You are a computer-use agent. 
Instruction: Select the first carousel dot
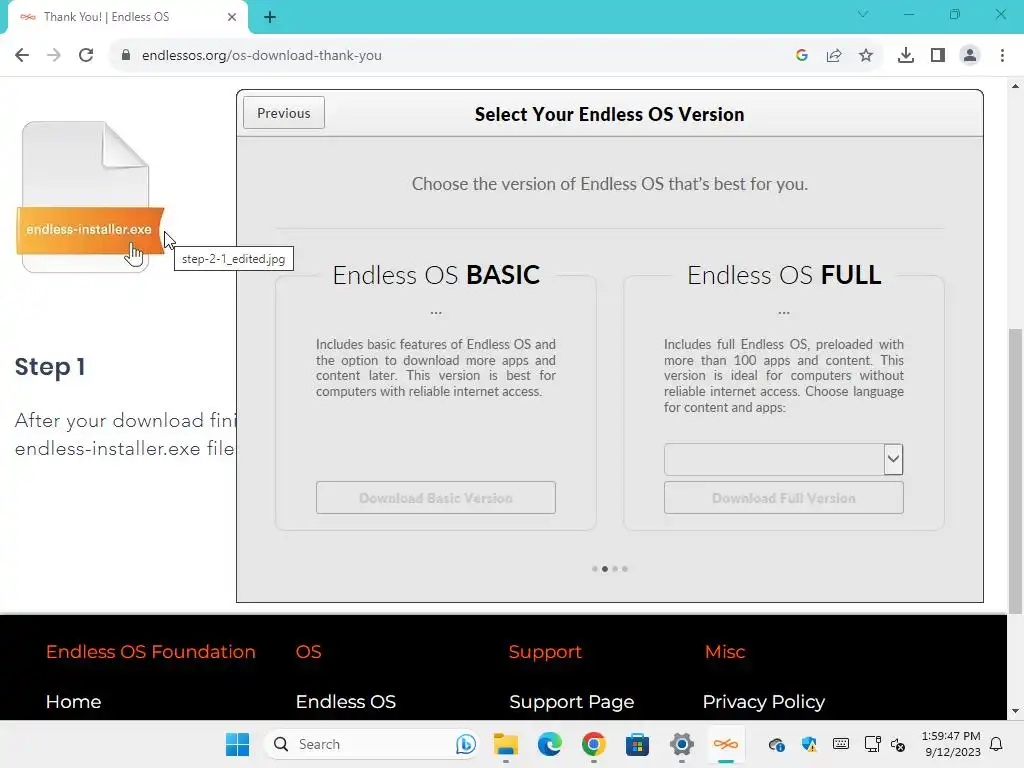[x=594, y=569]
